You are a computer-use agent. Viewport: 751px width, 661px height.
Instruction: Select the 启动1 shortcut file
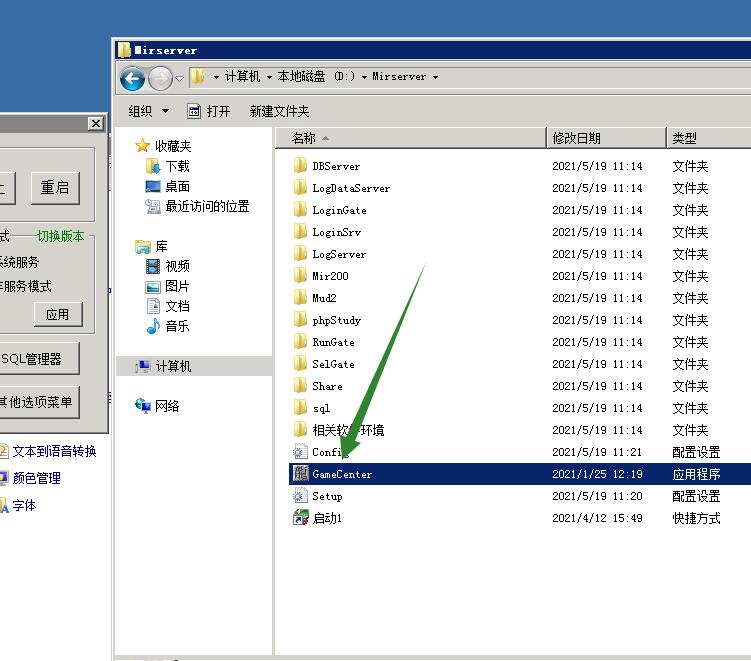327,518
